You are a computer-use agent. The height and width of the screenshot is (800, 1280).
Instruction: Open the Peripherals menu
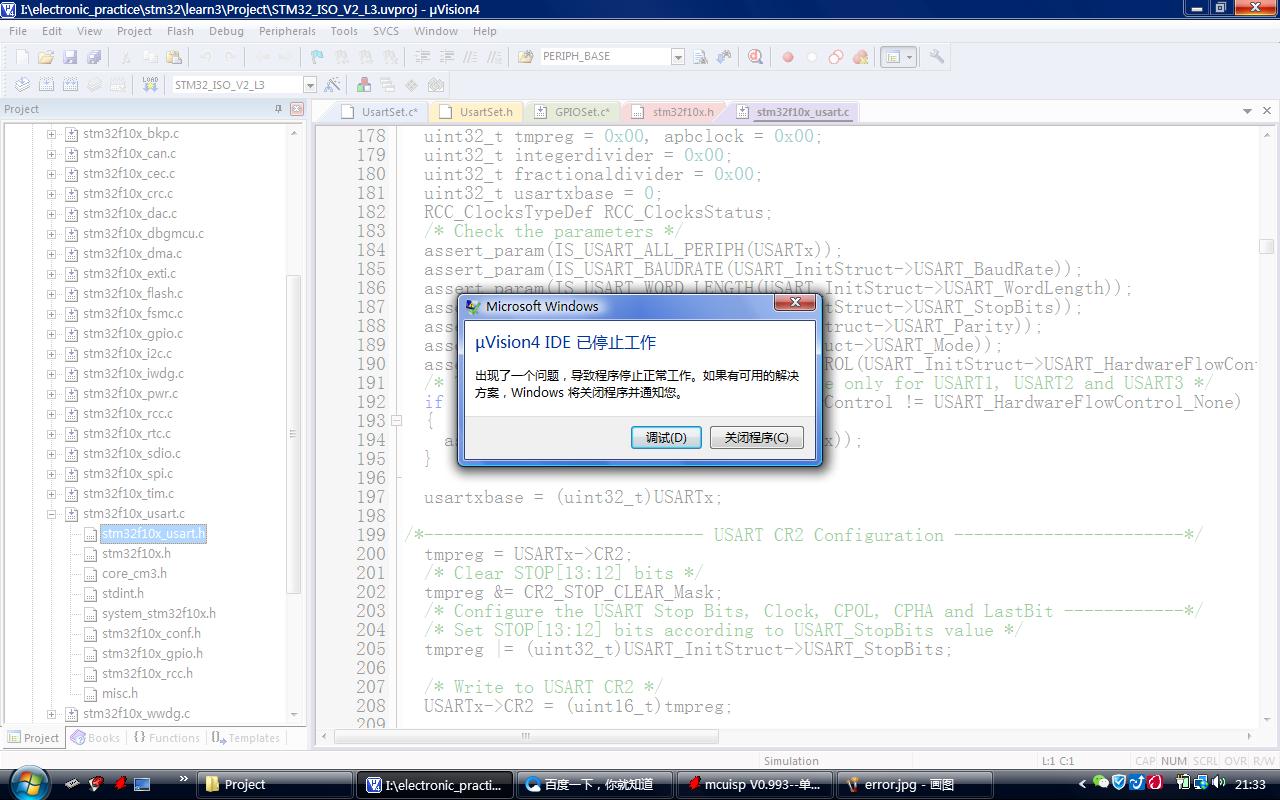click(x=287, y=31)
